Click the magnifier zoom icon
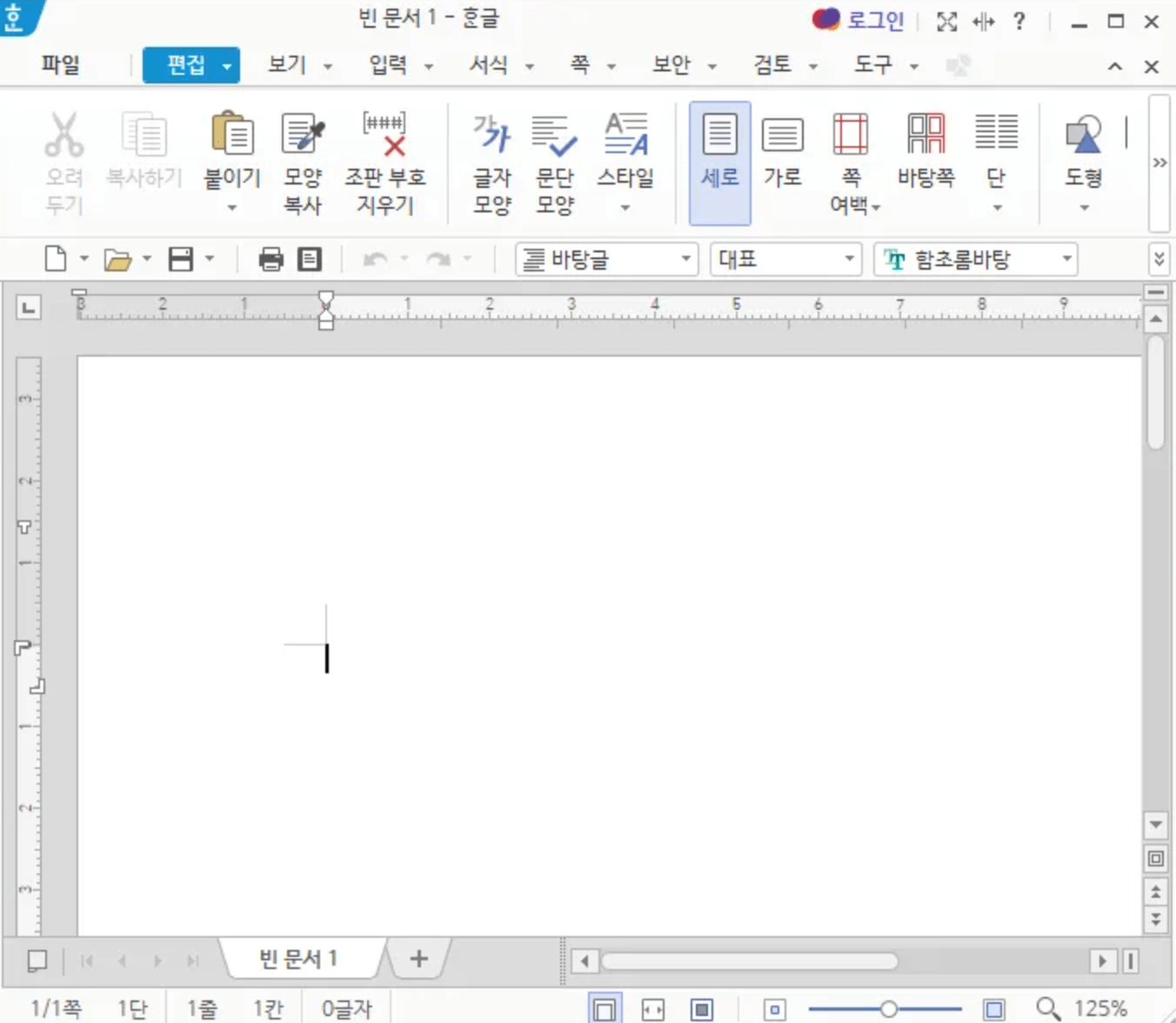Image resolution: width=1176 pixels, height=1023 pixels. (1048, 1009)
